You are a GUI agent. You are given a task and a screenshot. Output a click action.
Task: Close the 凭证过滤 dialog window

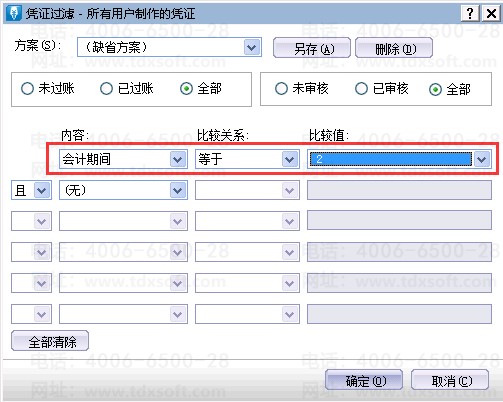491,13
